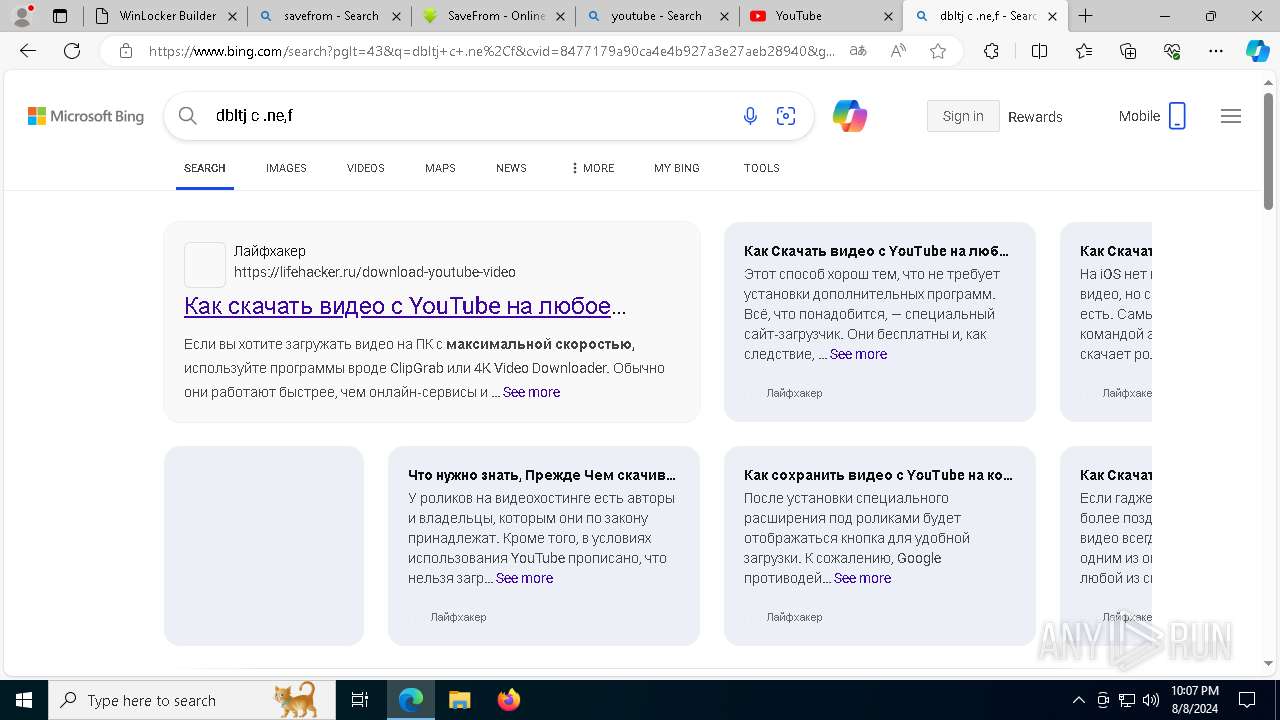Open the TOOLS filter menu

pyautogui.click(x=762, y=168)
